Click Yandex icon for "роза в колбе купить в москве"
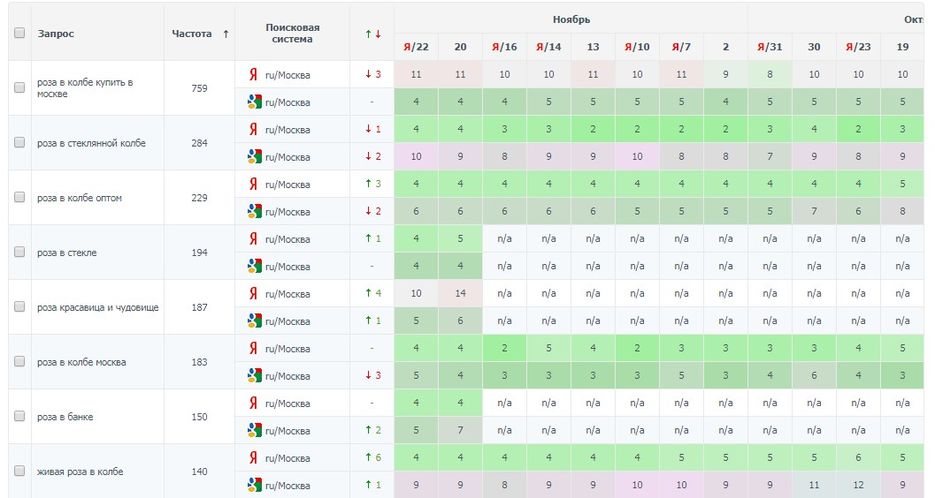 click(x=253, y=74)
